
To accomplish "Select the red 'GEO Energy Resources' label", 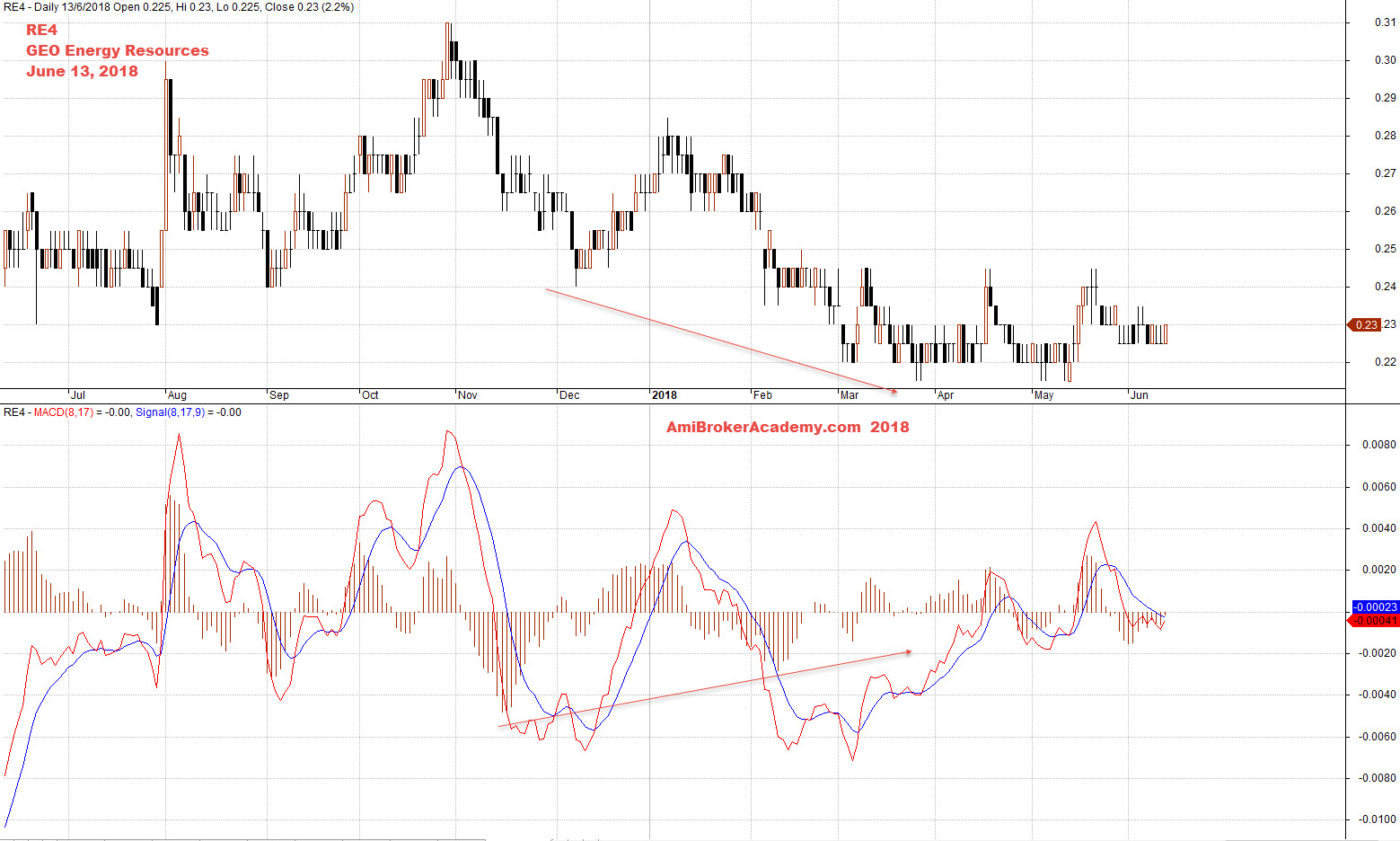I will (117, 50).
